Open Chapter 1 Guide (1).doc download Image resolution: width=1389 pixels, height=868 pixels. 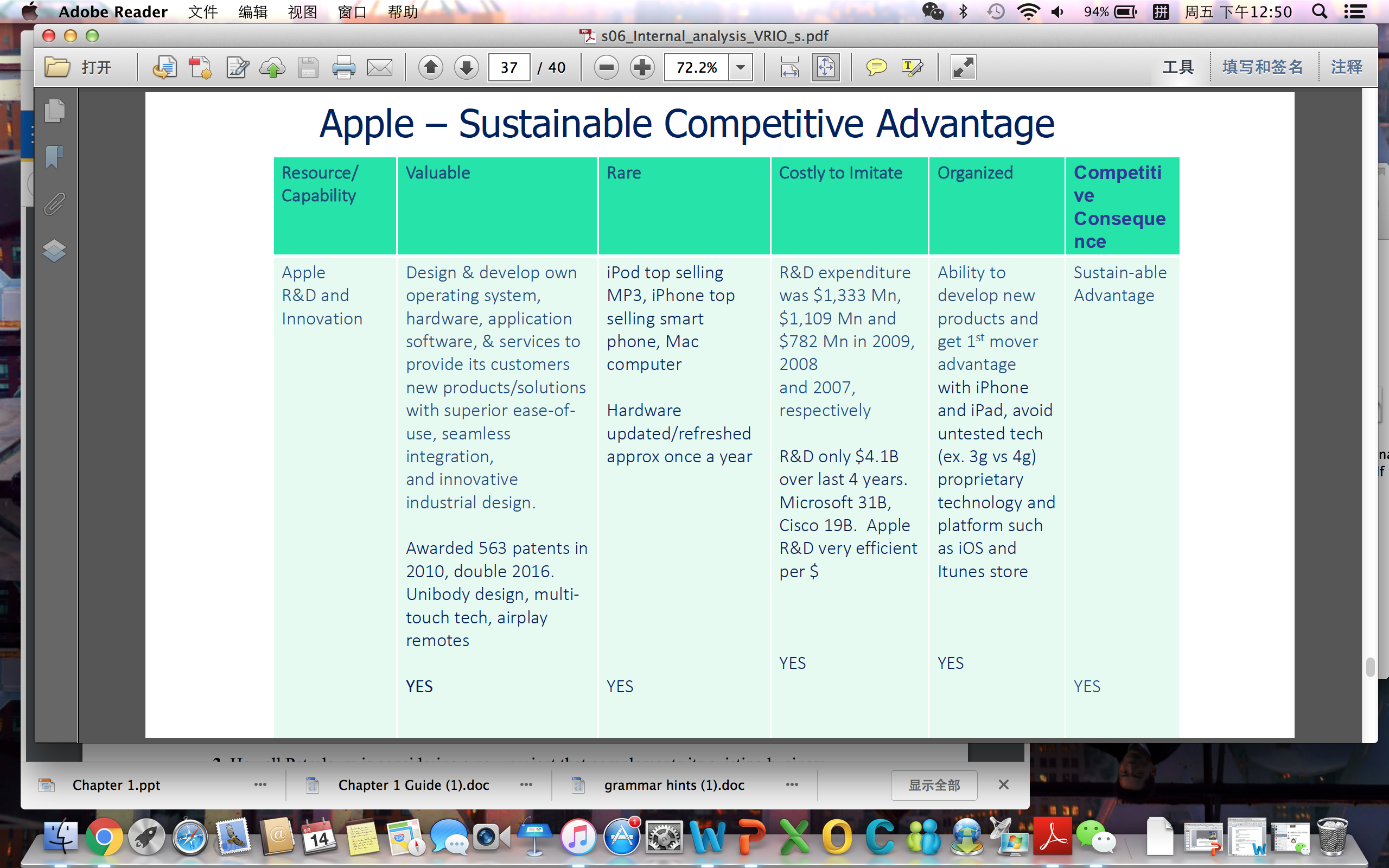click(x=413, y=785)
